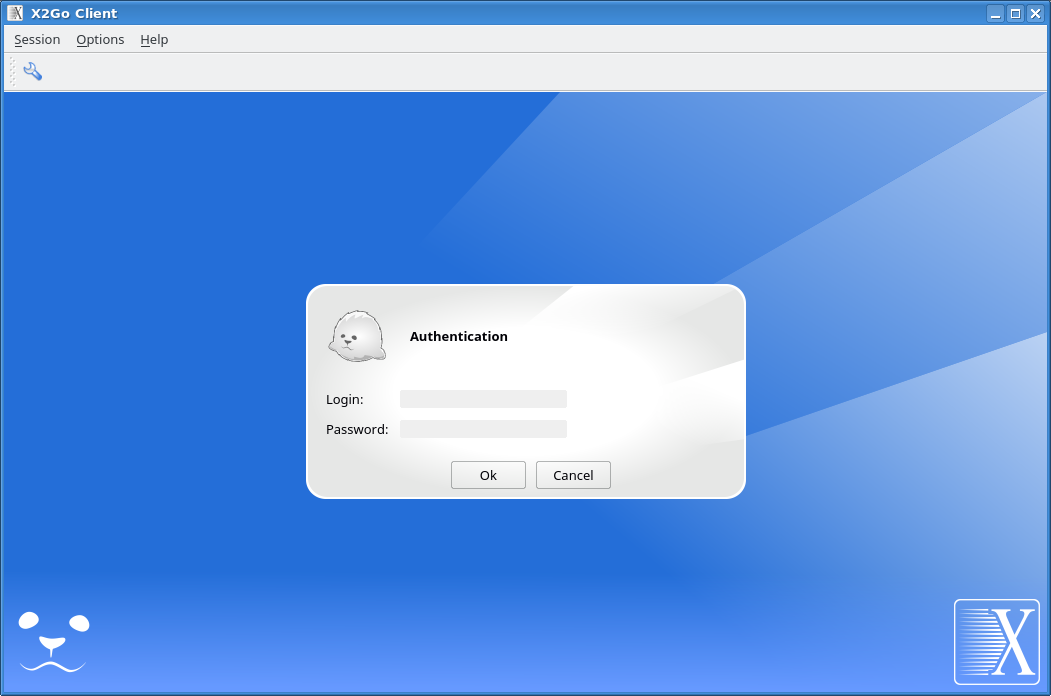Open the Session menu
1051x696 pixels.
point(37,40)
